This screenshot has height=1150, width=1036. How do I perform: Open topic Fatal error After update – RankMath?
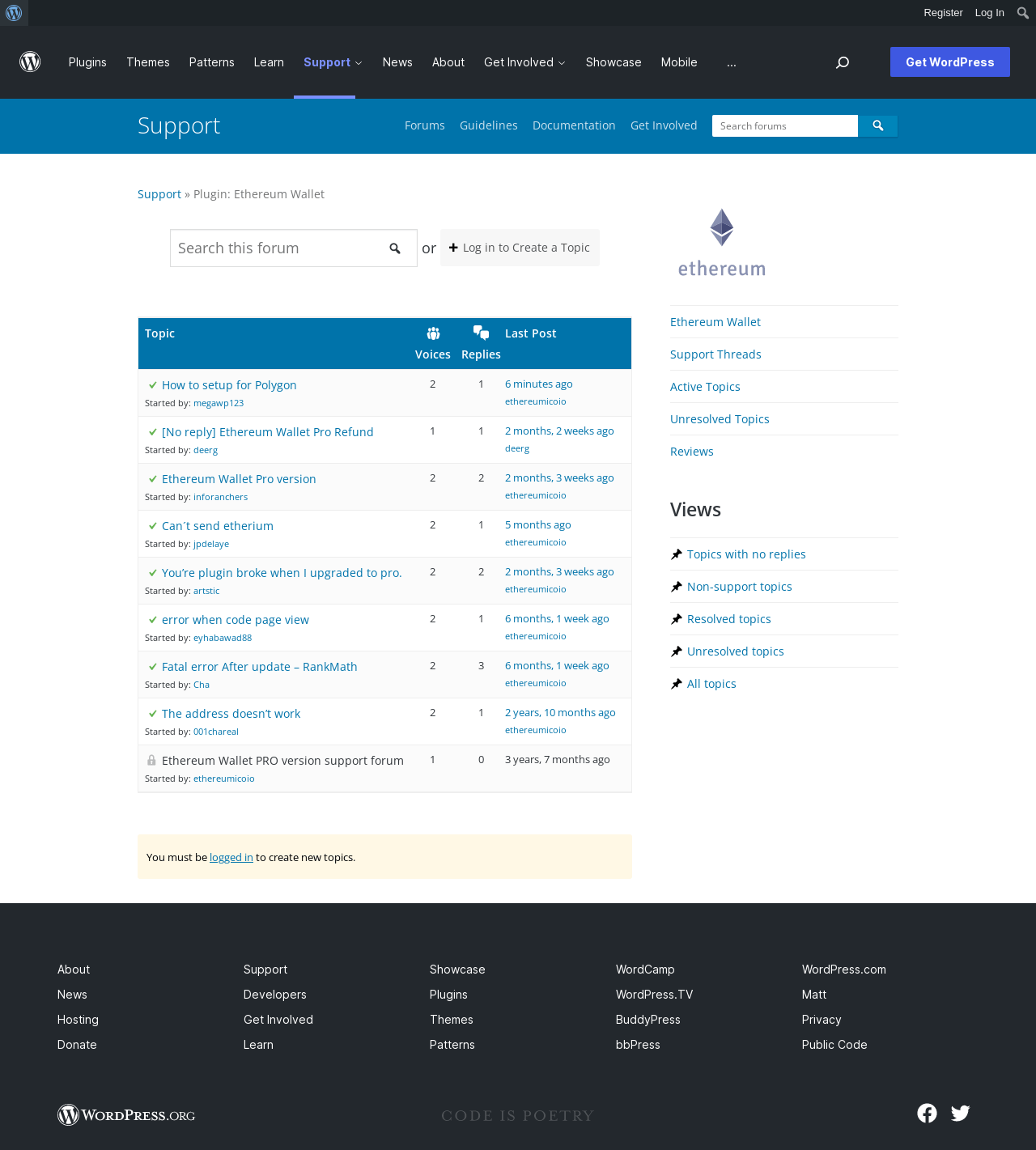[x=260, y=667]
